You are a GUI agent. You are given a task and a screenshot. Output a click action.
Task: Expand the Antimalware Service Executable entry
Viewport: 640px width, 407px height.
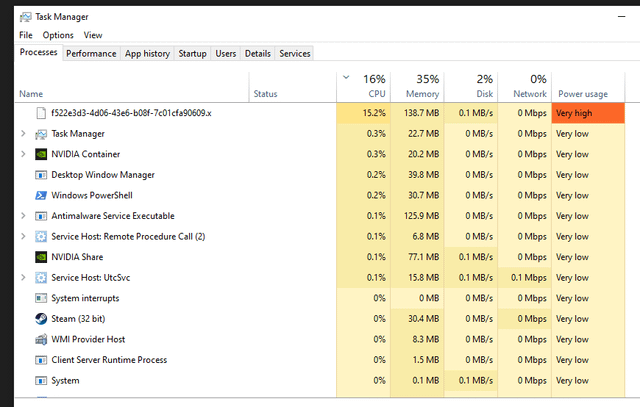[x=23, y=216]
